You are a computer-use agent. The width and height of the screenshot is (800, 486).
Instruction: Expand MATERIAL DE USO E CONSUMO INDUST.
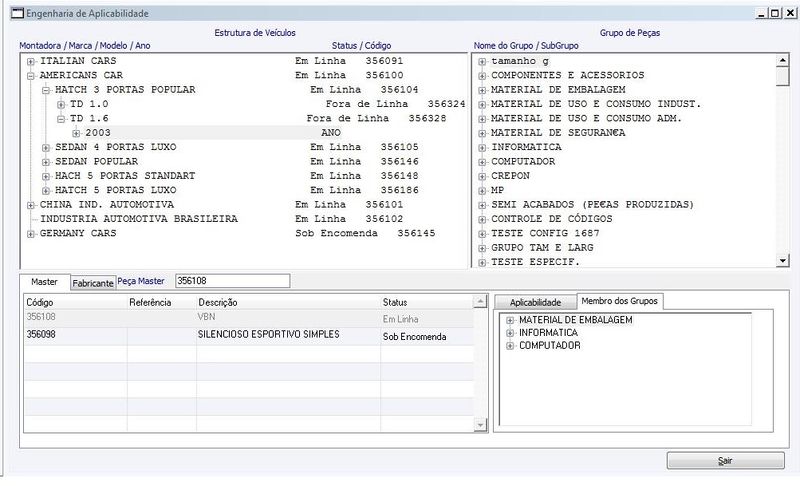482,105
